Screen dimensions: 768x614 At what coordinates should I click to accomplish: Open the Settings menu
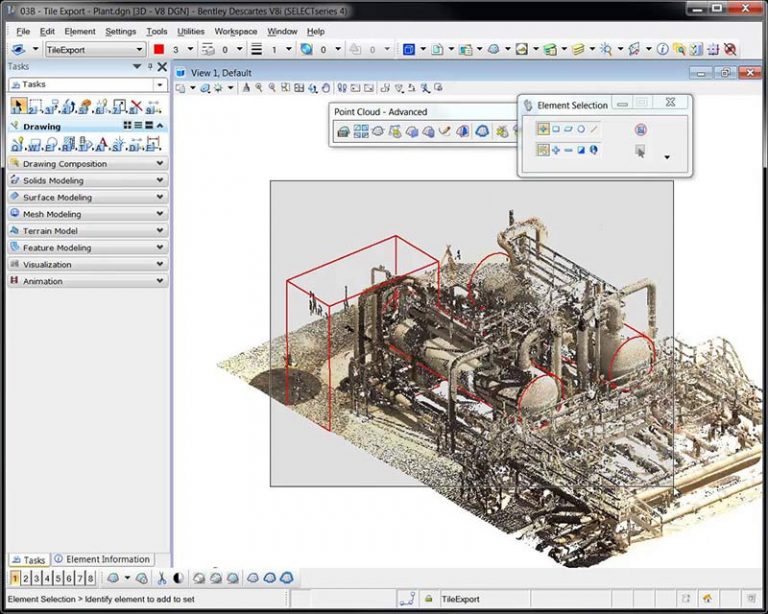[120, 31]
